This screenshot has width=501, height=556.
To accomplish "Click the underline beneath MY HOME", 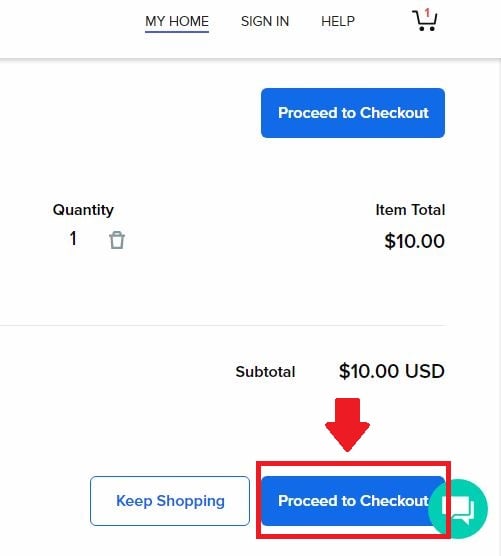I will 177,32.
